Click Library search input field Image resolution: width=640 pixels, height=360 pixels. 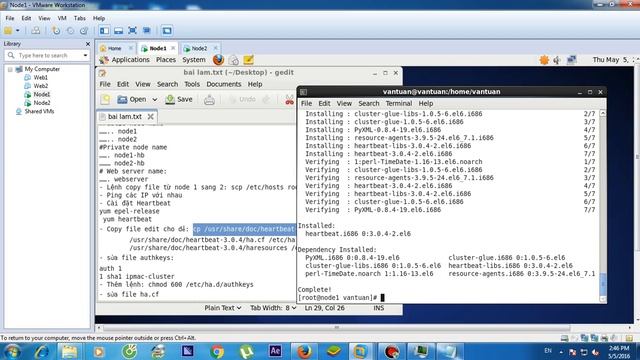(49, 55)
